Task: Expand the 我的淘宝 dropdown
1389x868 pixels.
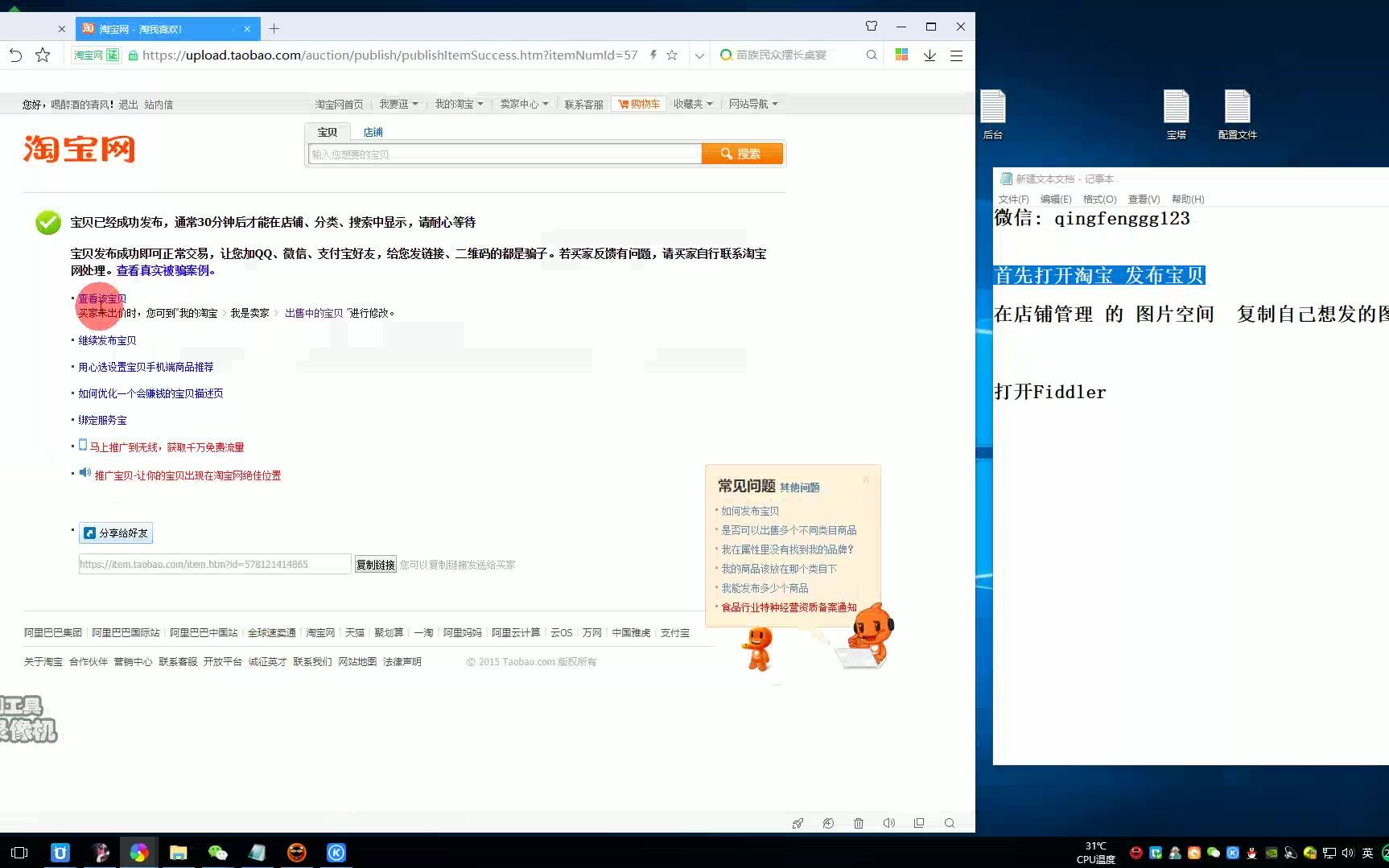Action: point(459,104)
